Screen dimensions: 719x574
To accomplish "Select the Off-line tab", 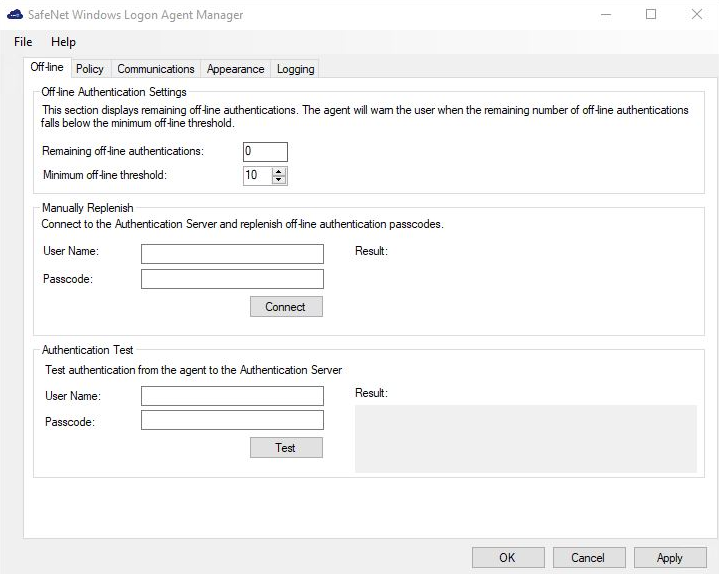I will coord(47,68).
